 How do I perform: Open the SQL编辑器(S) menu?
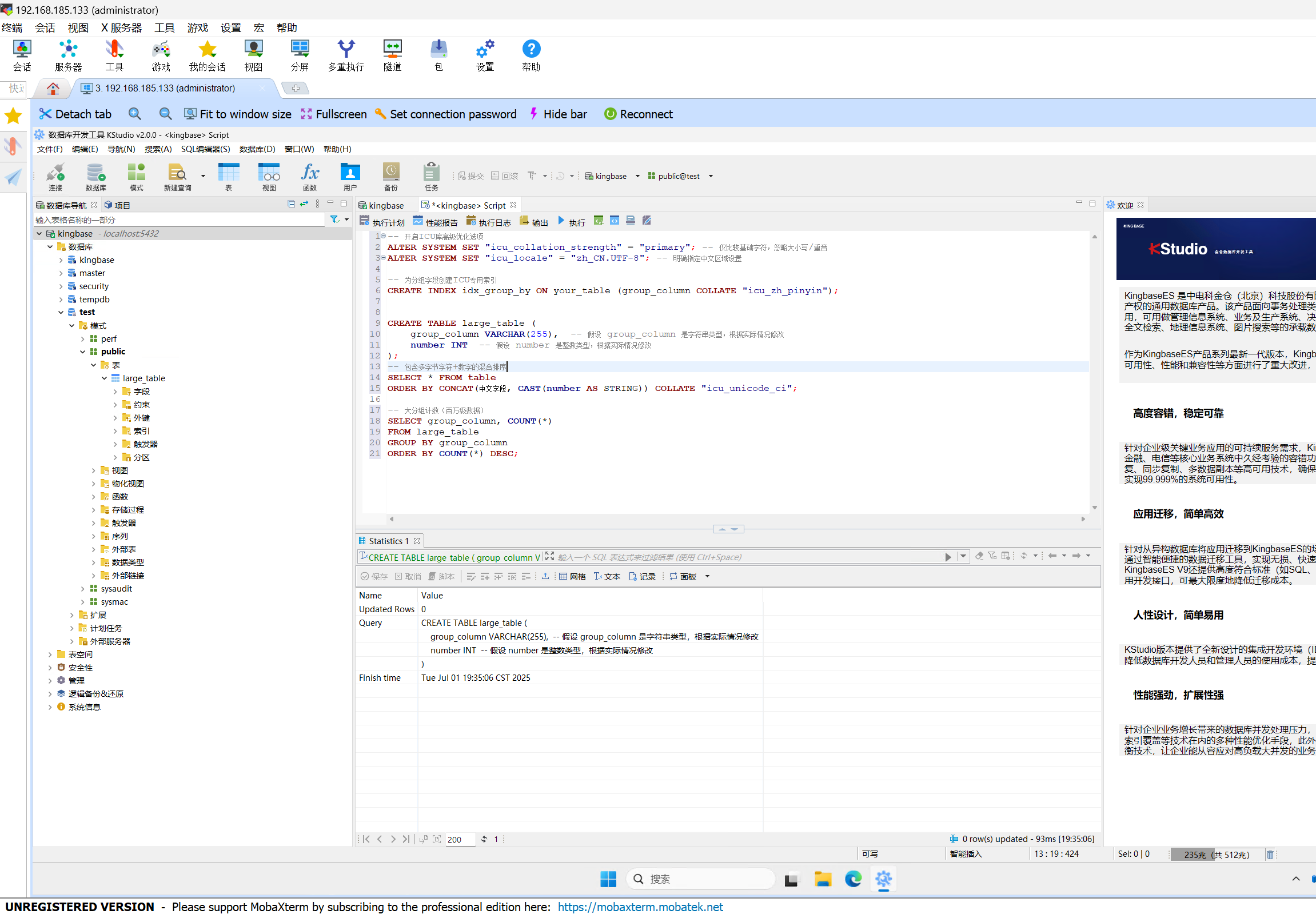click(205, 149)
